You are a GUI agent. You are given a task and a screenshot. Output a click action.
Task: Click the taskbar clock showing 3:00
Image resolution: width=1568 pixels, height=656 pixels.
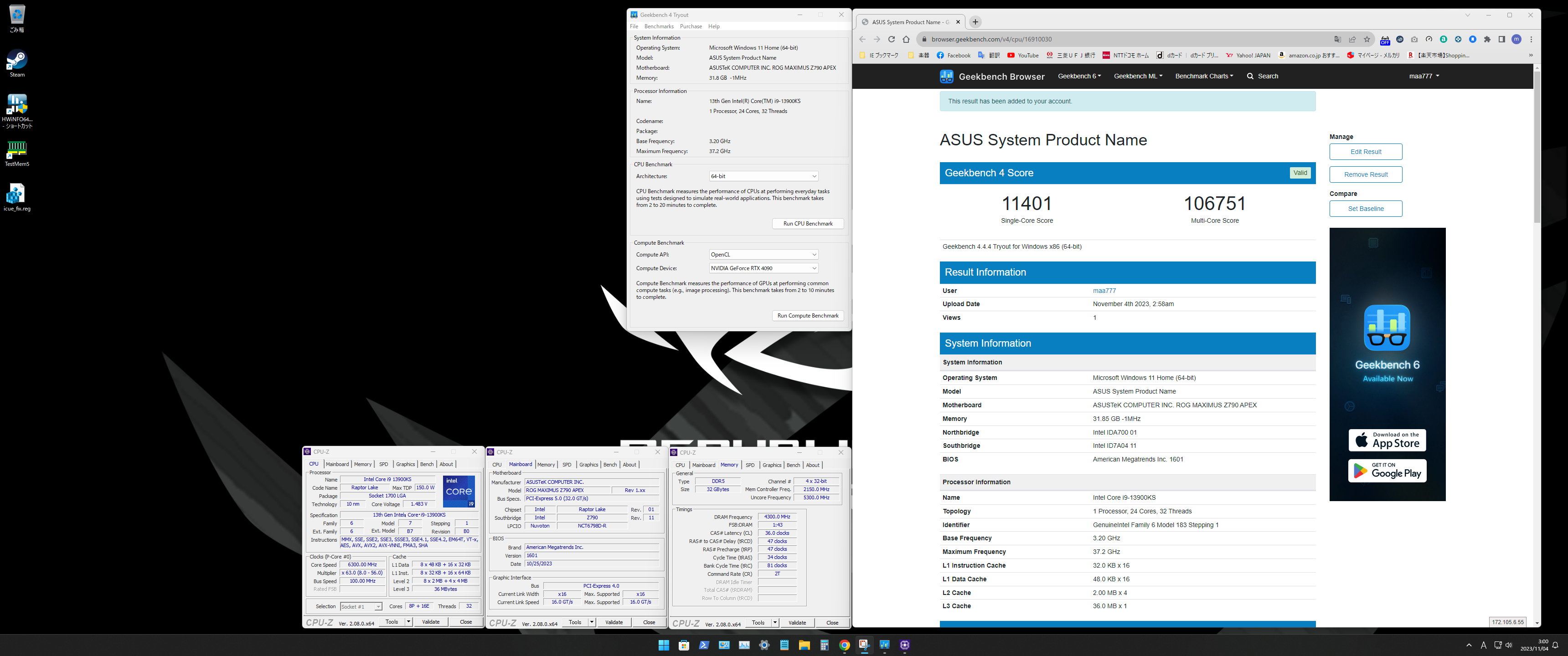pyautogui.click(x=1534, y=645)
